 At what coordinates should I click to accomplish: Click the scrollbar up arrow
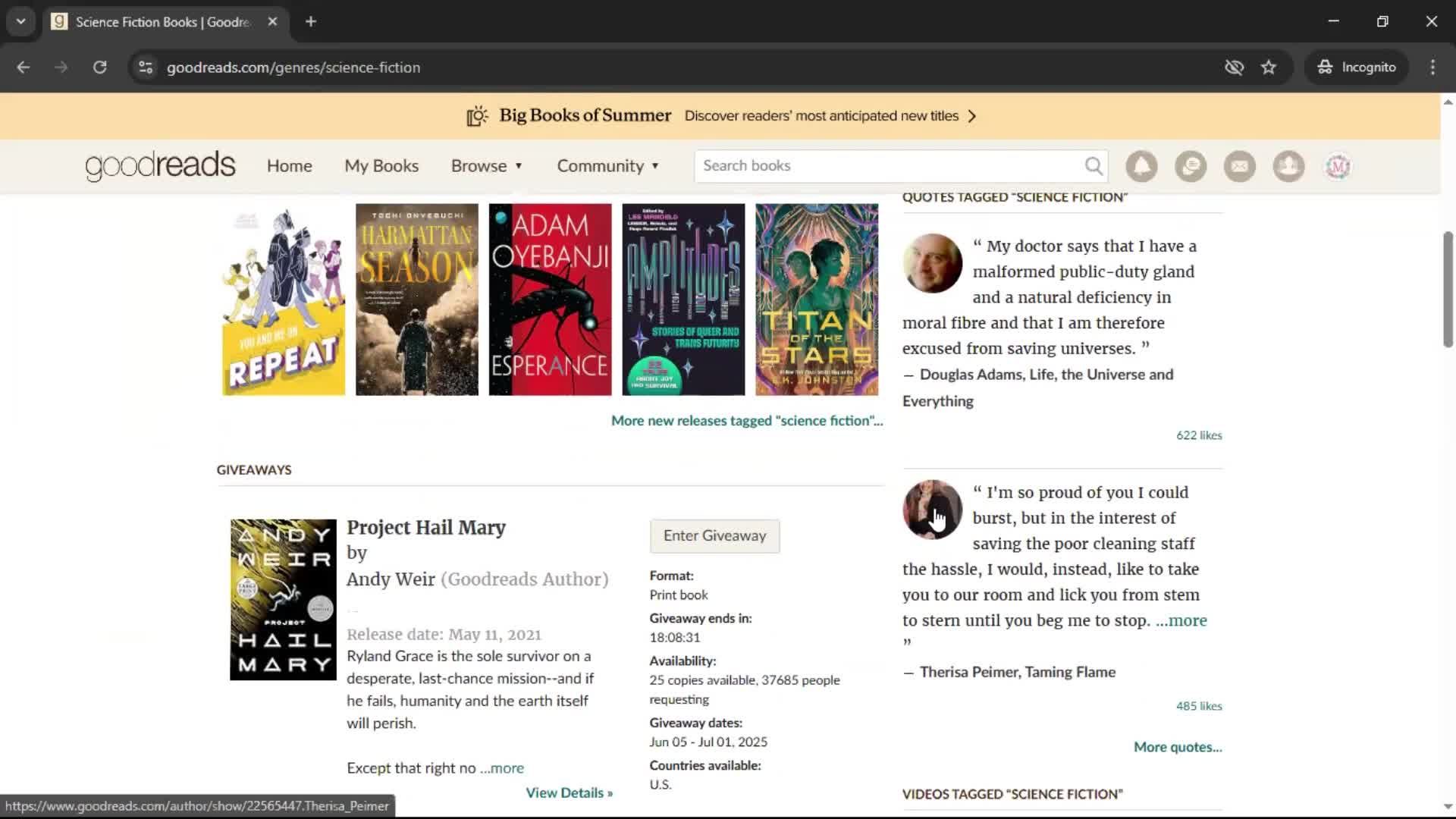(x=1448, y=102)
